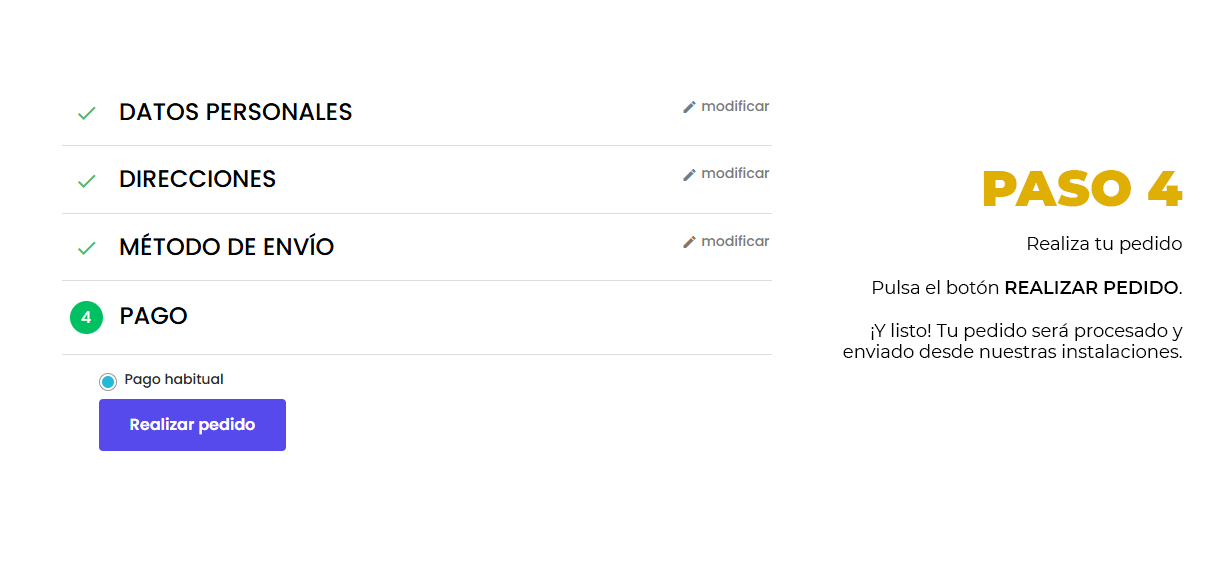Select the Pago habitual radio button

108,381
